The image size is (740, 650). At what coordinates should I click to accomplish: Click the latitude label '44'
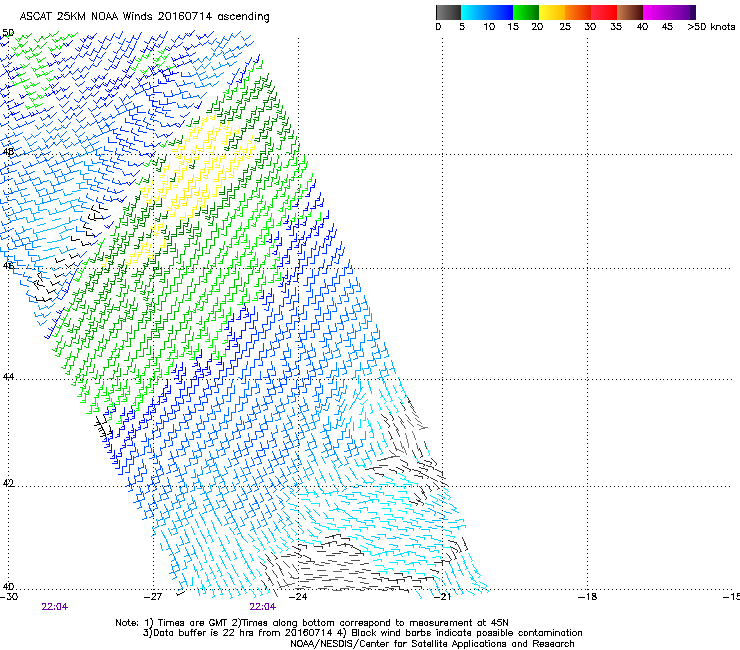(8, 377)
